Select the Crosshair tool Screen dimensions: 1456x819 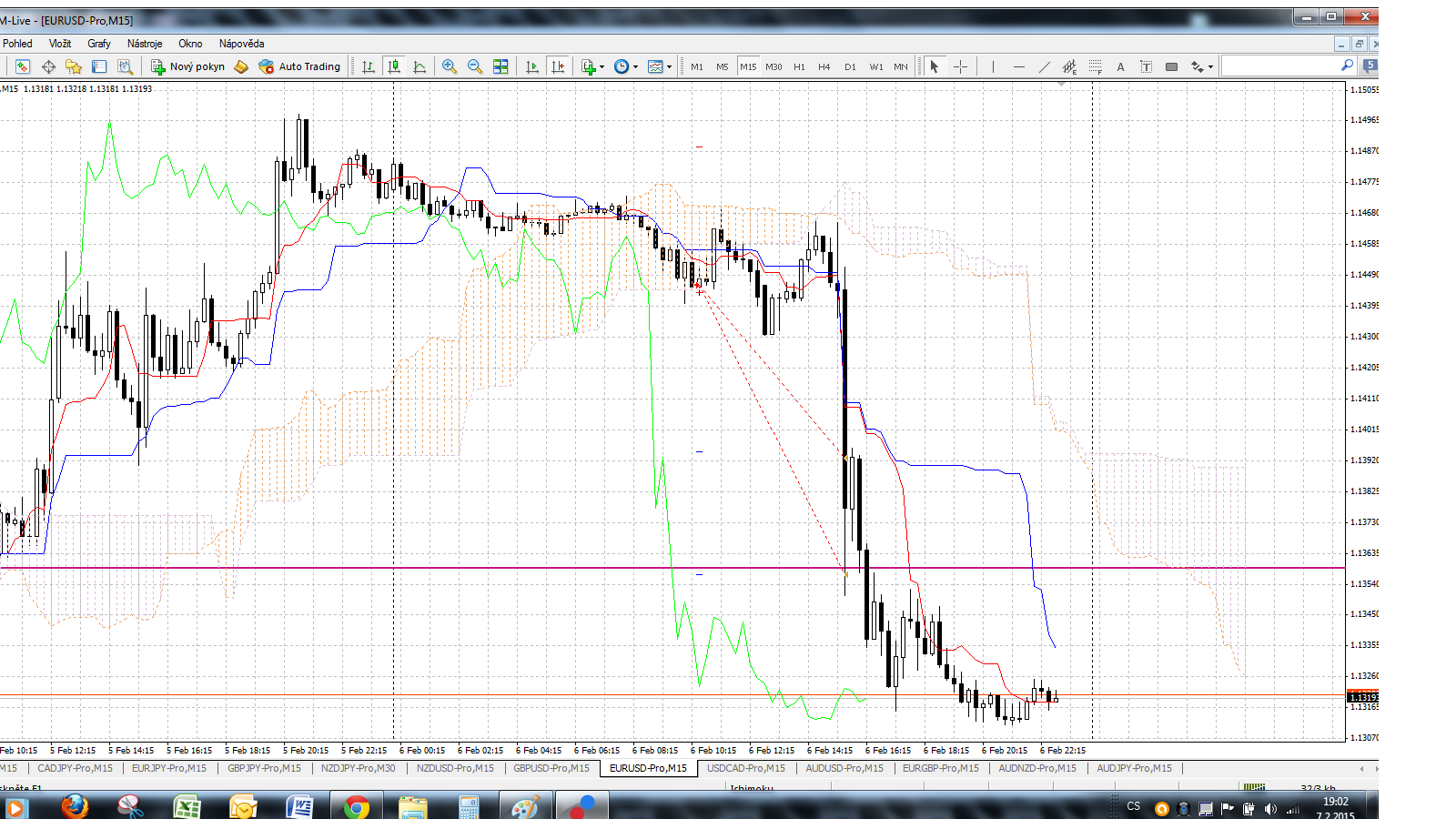point(960,66)
